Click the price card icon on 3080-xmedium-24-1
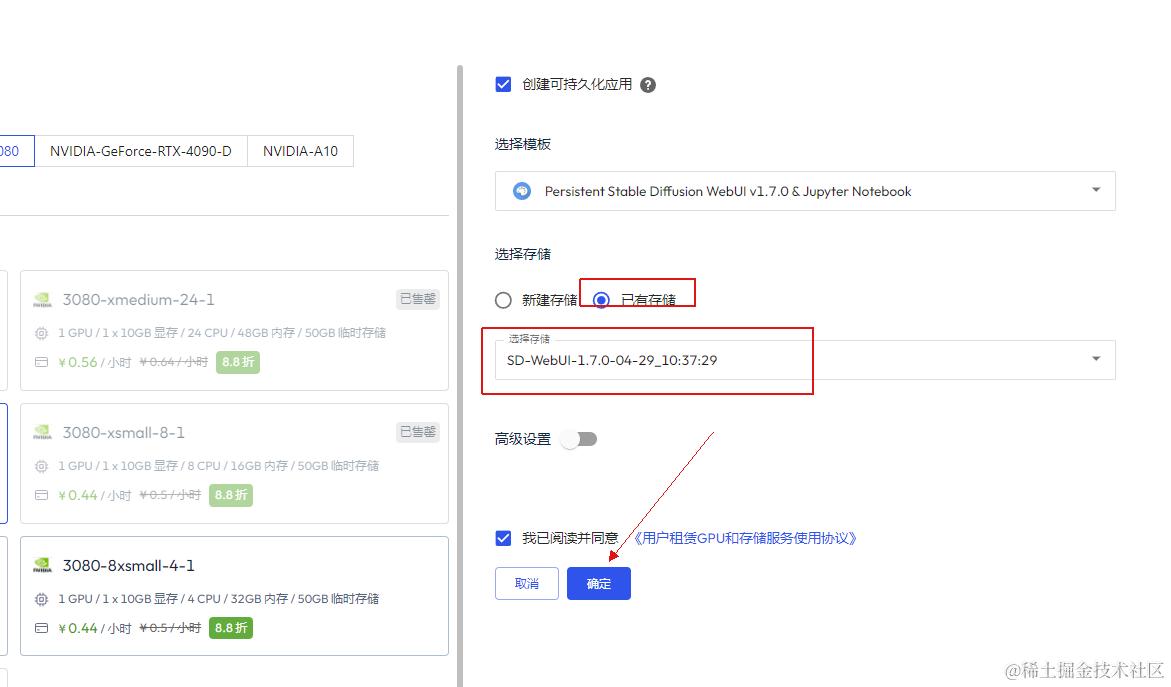The image size is (1171, 687). pos(42,362)
